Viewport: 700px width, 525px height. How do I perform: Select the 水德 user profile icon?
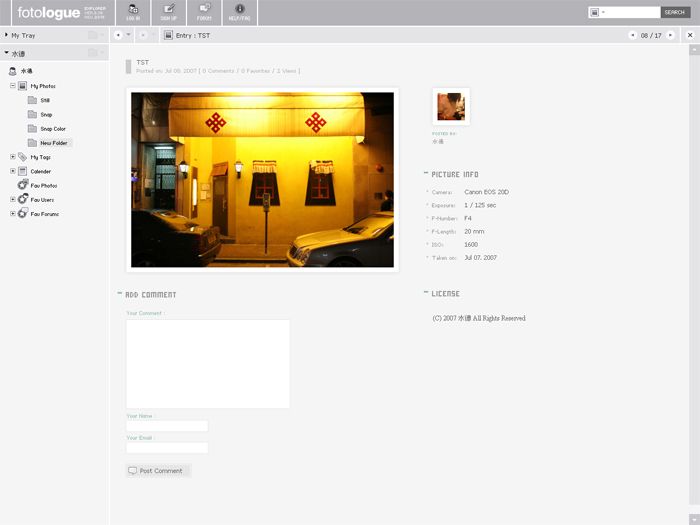tap(12, 71)
